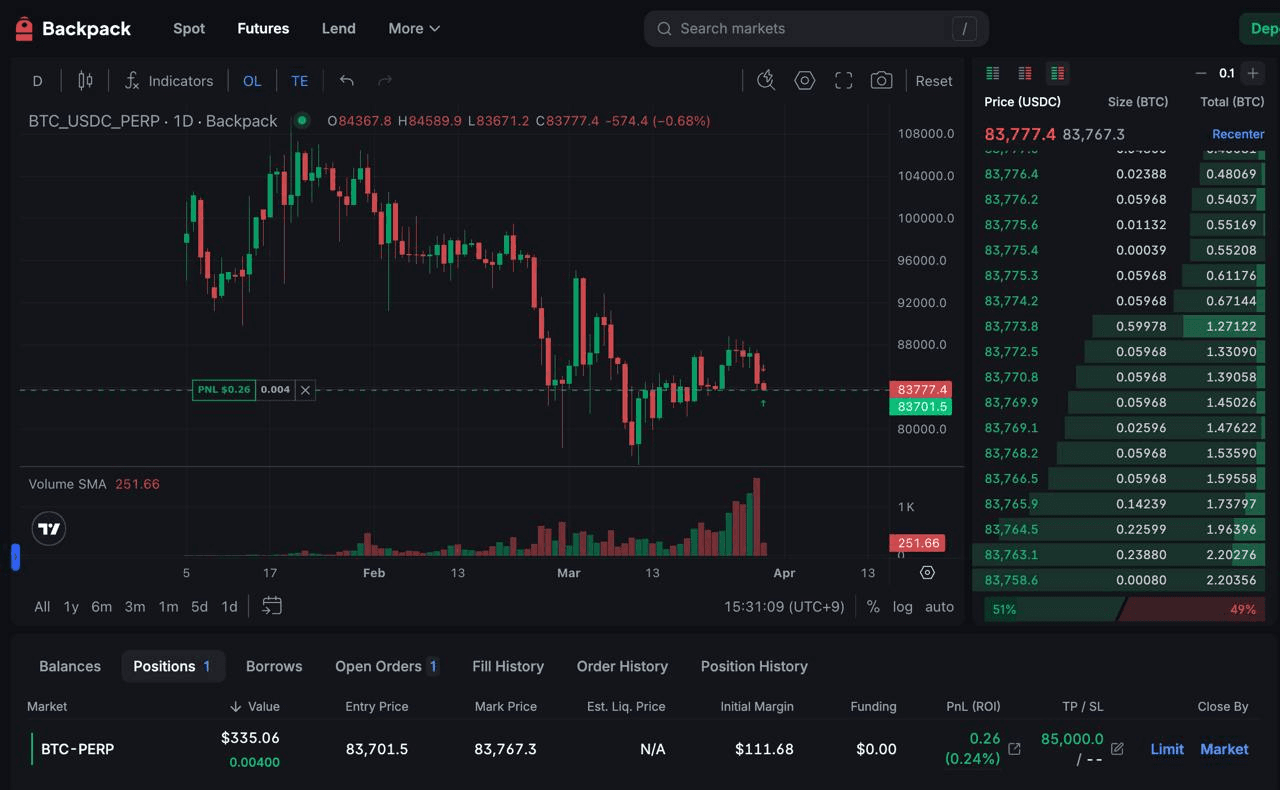Switch to the Balances tab
Image resolution: width=1280 pixels, height=790 pixels.
tap(70, 666)
